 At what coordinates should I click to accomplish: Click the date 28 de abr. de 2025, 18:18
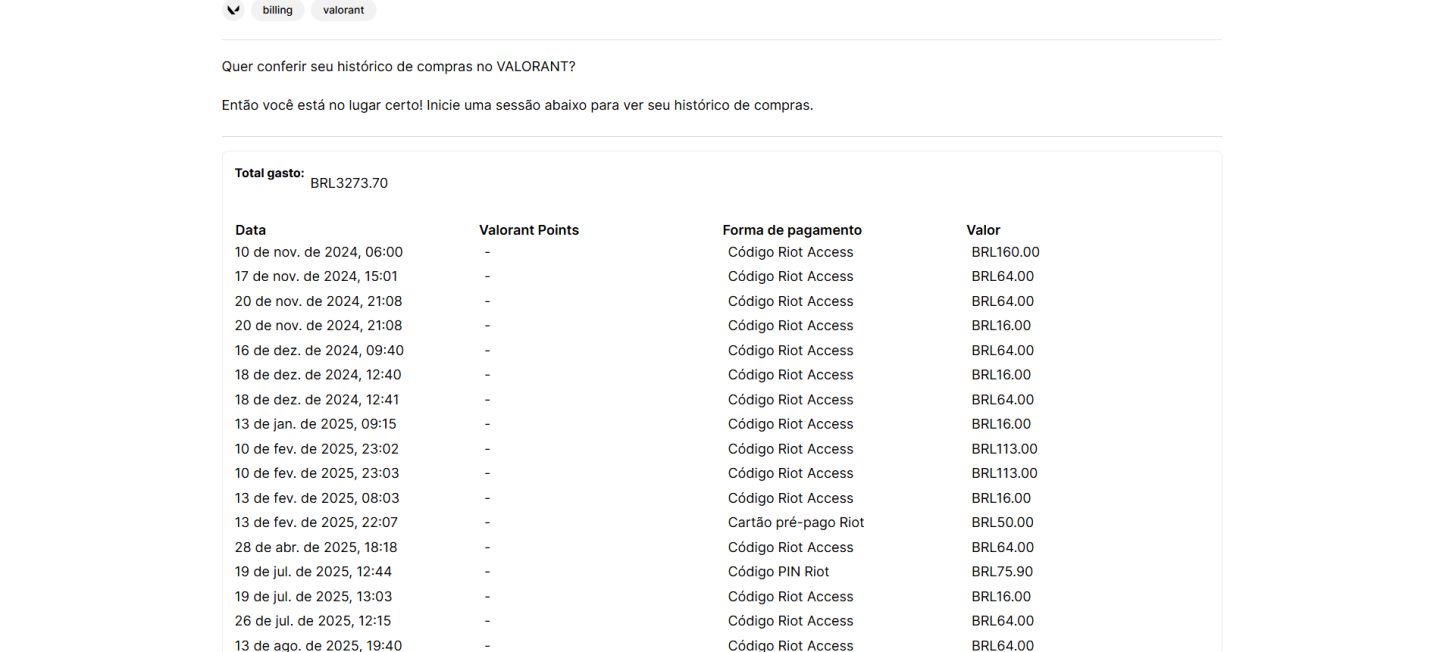pos(316,547)
